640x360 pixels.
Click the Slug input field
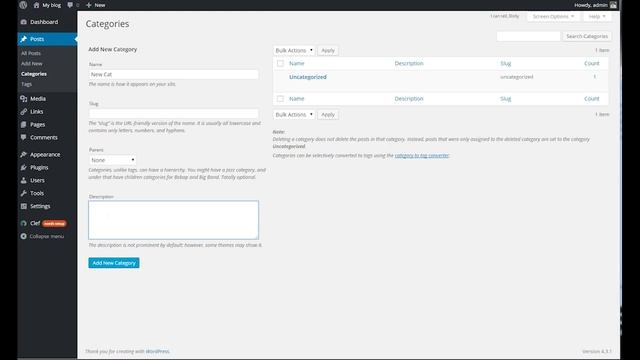173,113
